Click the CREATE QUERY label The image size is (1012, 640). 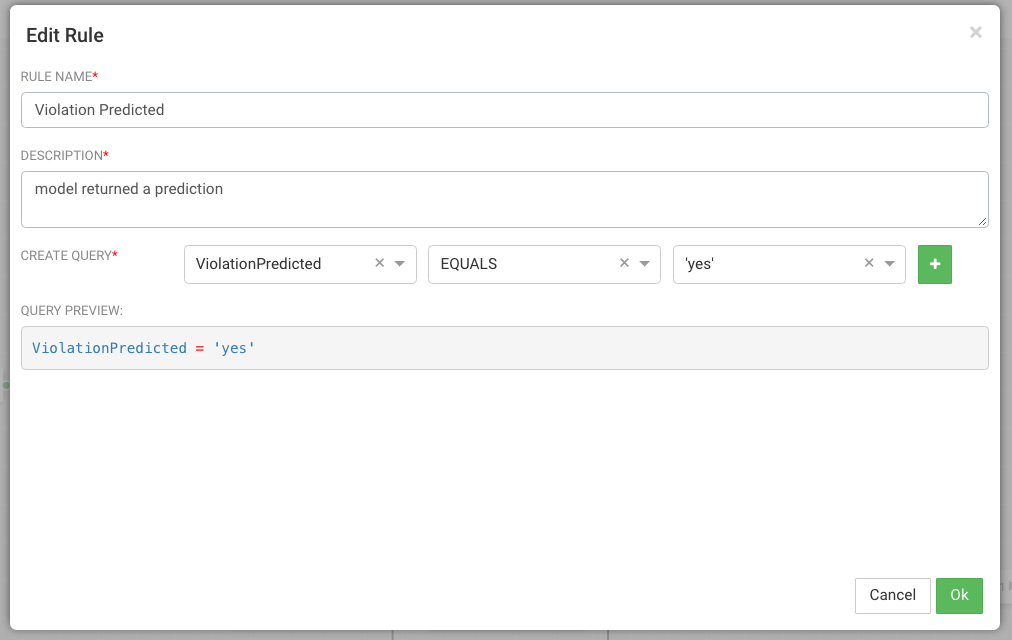click(x=69, y=256)
